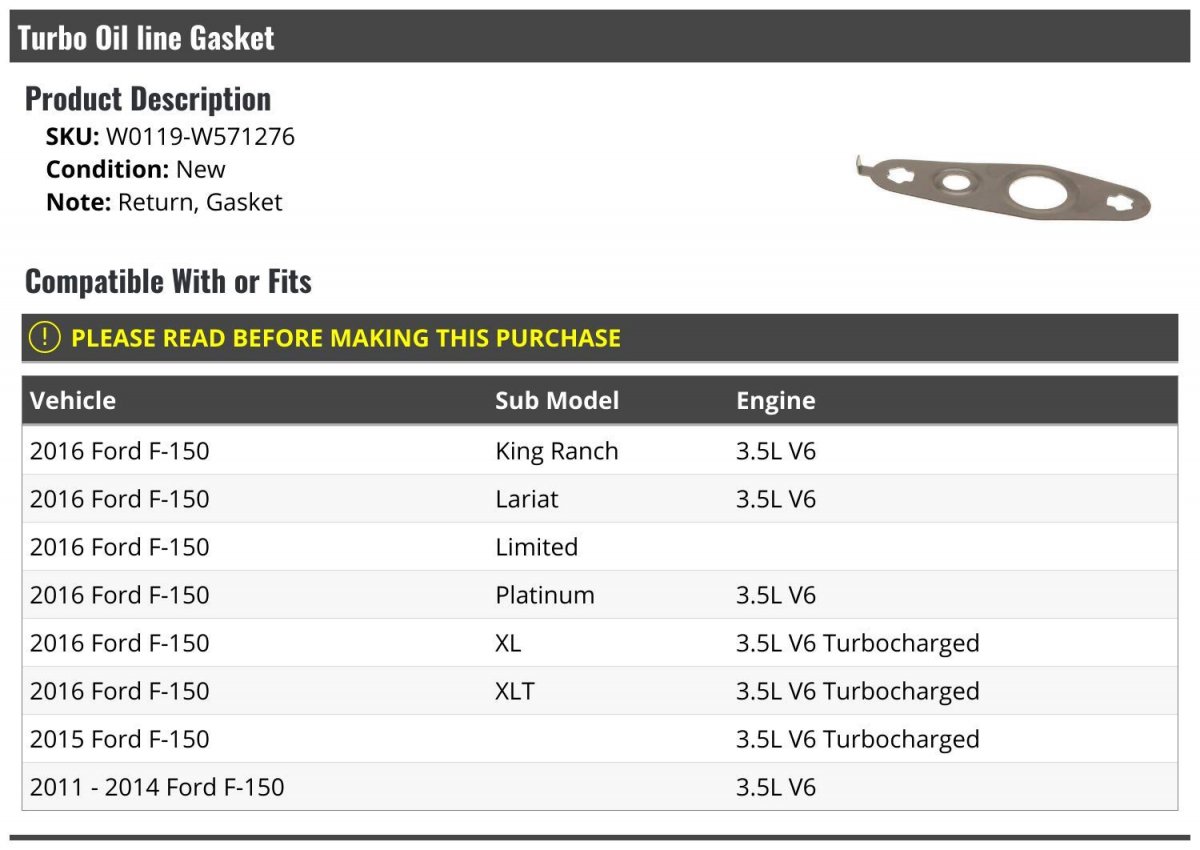Click the Compatible With or Fits heading
The image size is (1200, 850).
click(x=168, y=281)
